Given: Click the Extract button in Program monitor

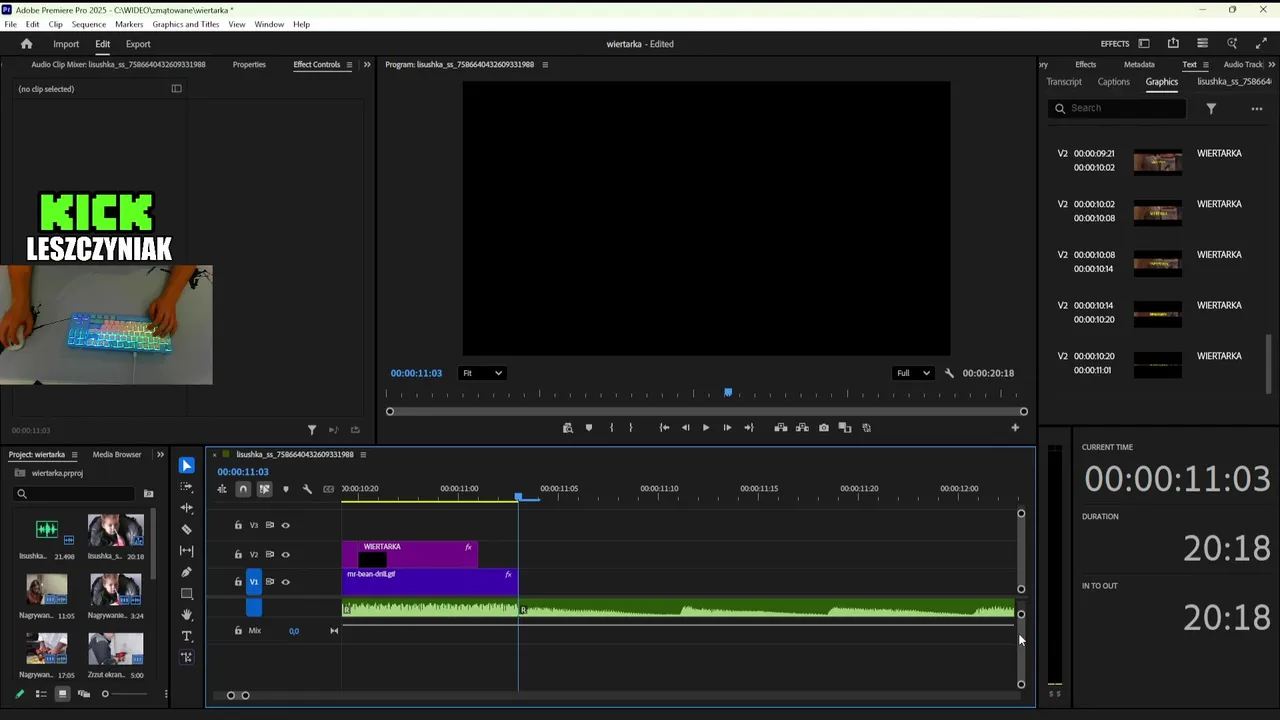Looking at the screenshot, I should pyautogui.click(x=802, y=428).
